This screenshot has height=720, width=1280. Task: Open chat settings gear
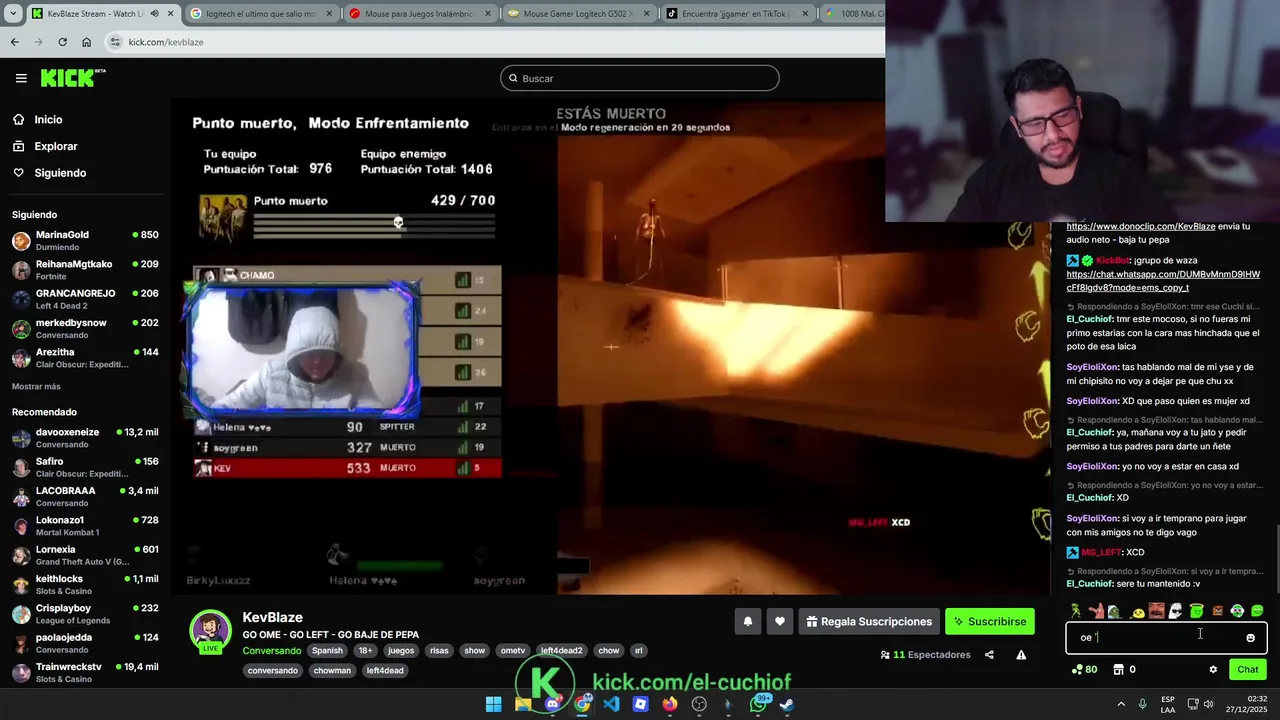(1213, 669)
